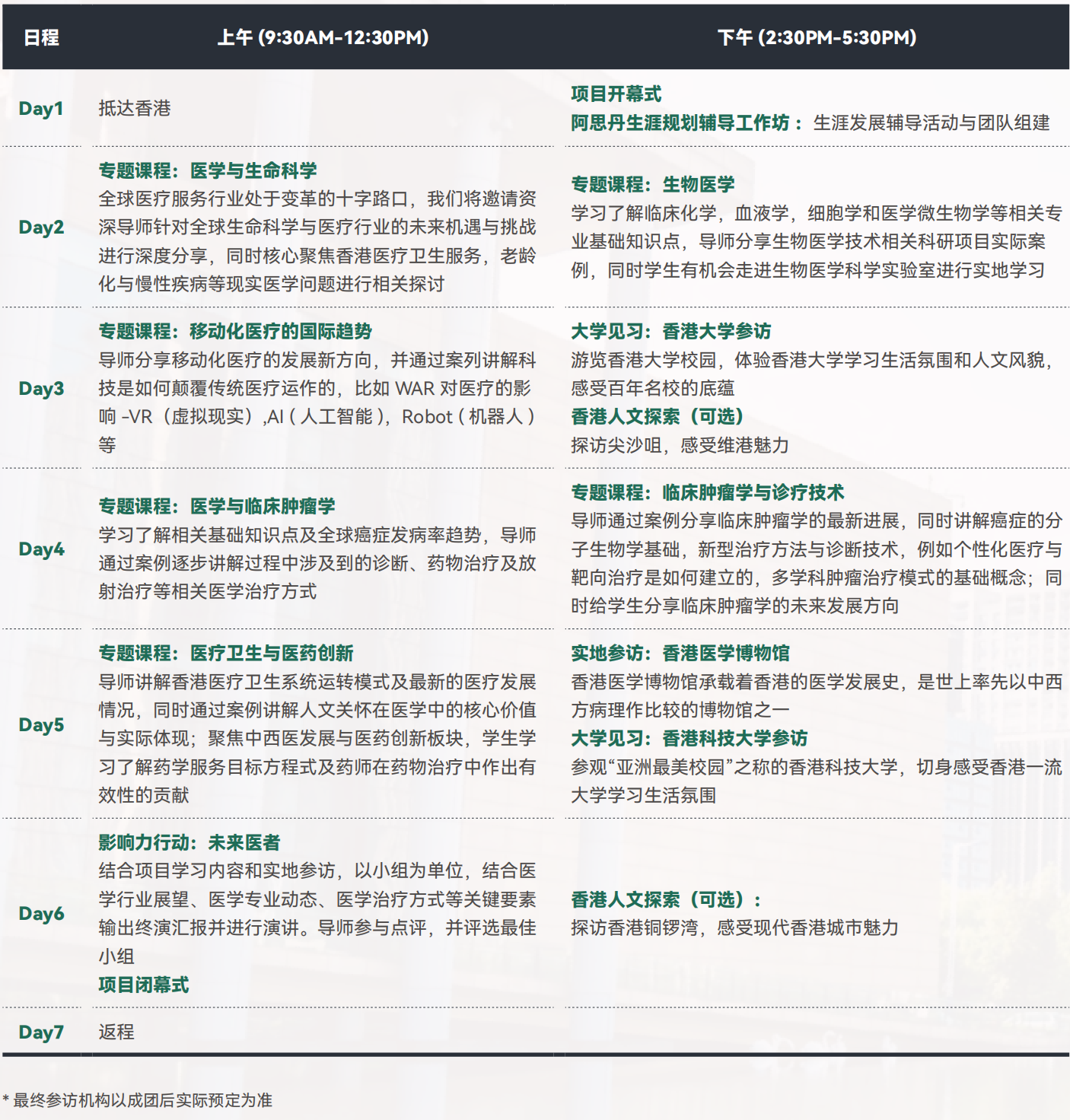Select the Day5 row label

[x=41, y=724]
